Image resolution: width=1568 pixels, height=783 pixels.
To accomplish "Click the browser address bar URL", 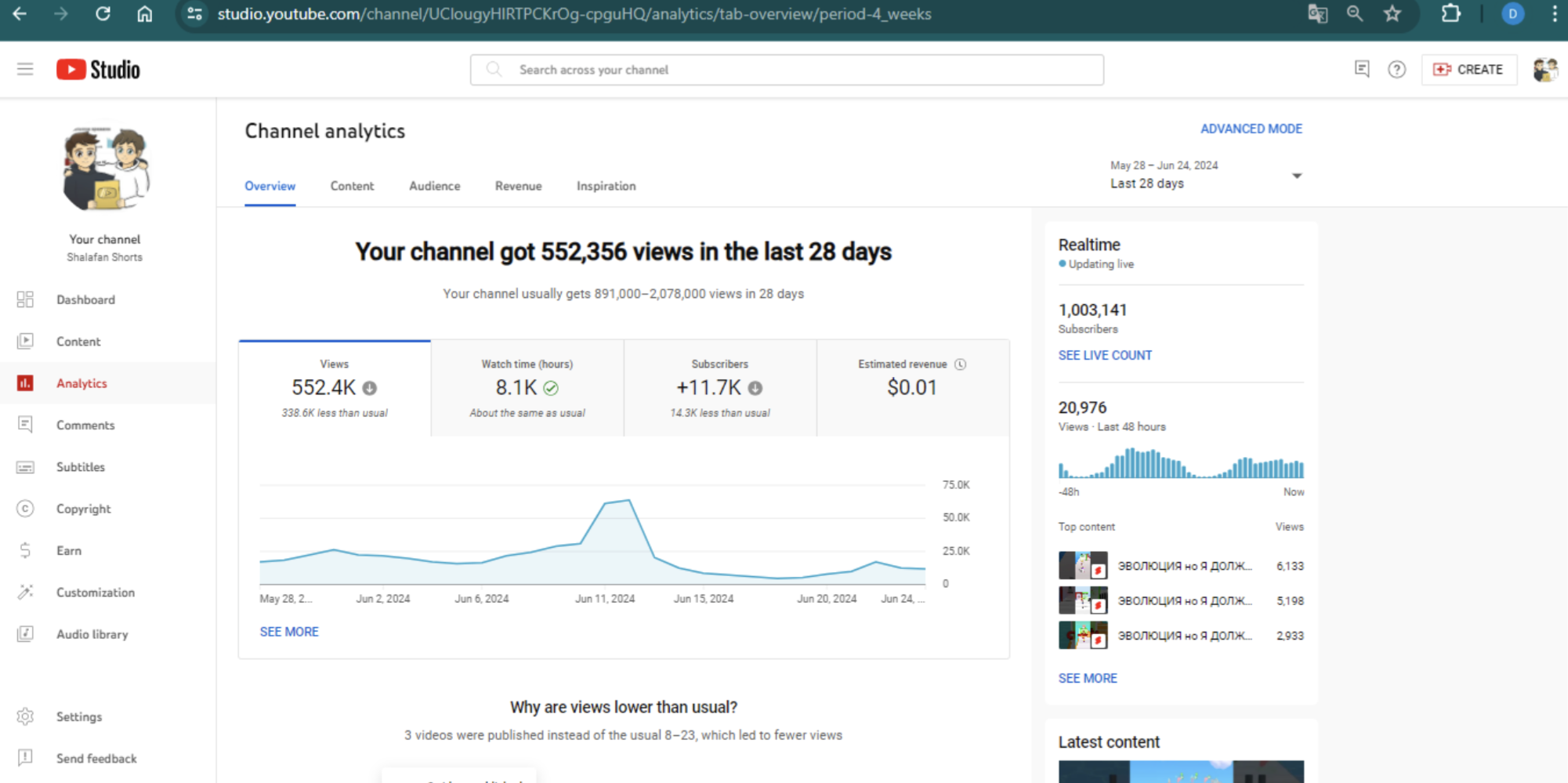I will pos(574,14).
